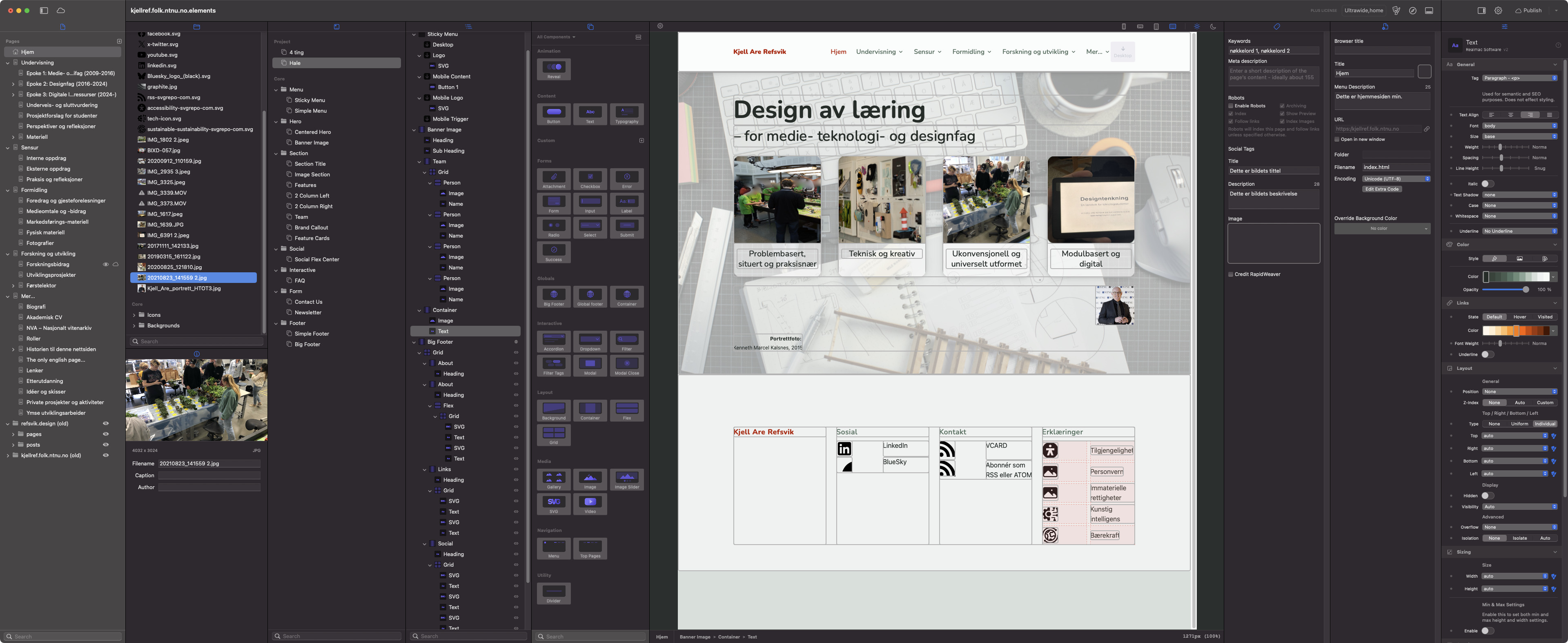
Task: Expand the Icons folder
Action: pyautogui.click(x=134, y=315)
